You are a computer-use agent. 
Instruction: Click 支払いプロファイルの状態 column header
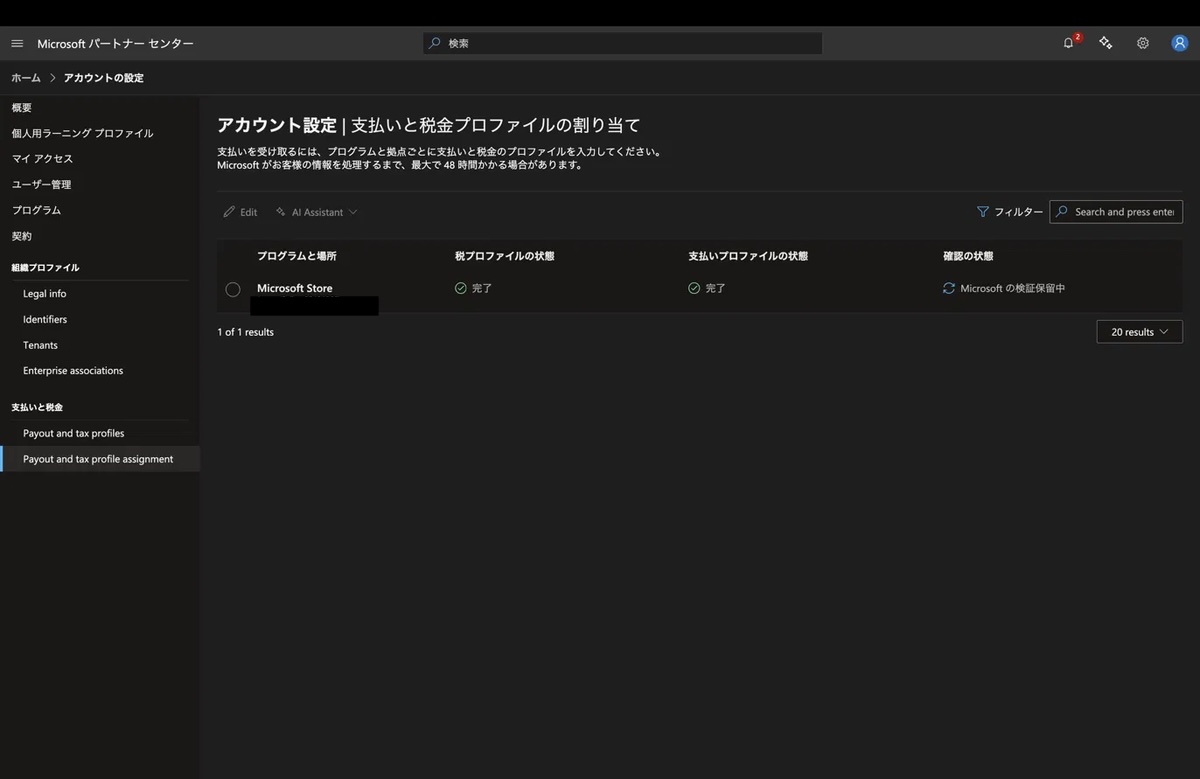[x=748, y=256]
